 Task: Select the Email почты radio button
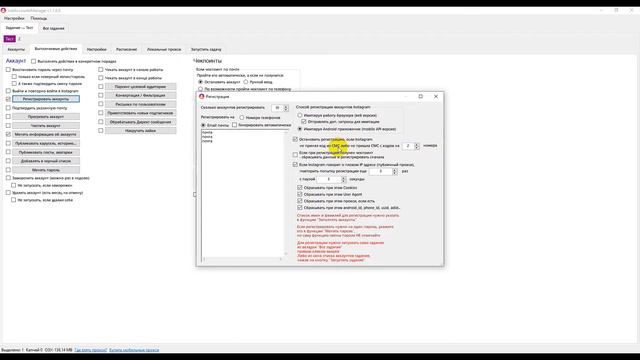point(203,125)
